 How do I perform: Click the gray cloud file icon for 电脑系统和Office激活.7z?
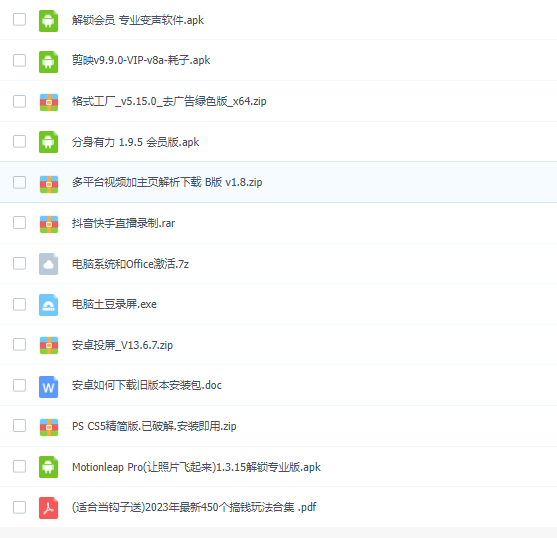[48, 264]
